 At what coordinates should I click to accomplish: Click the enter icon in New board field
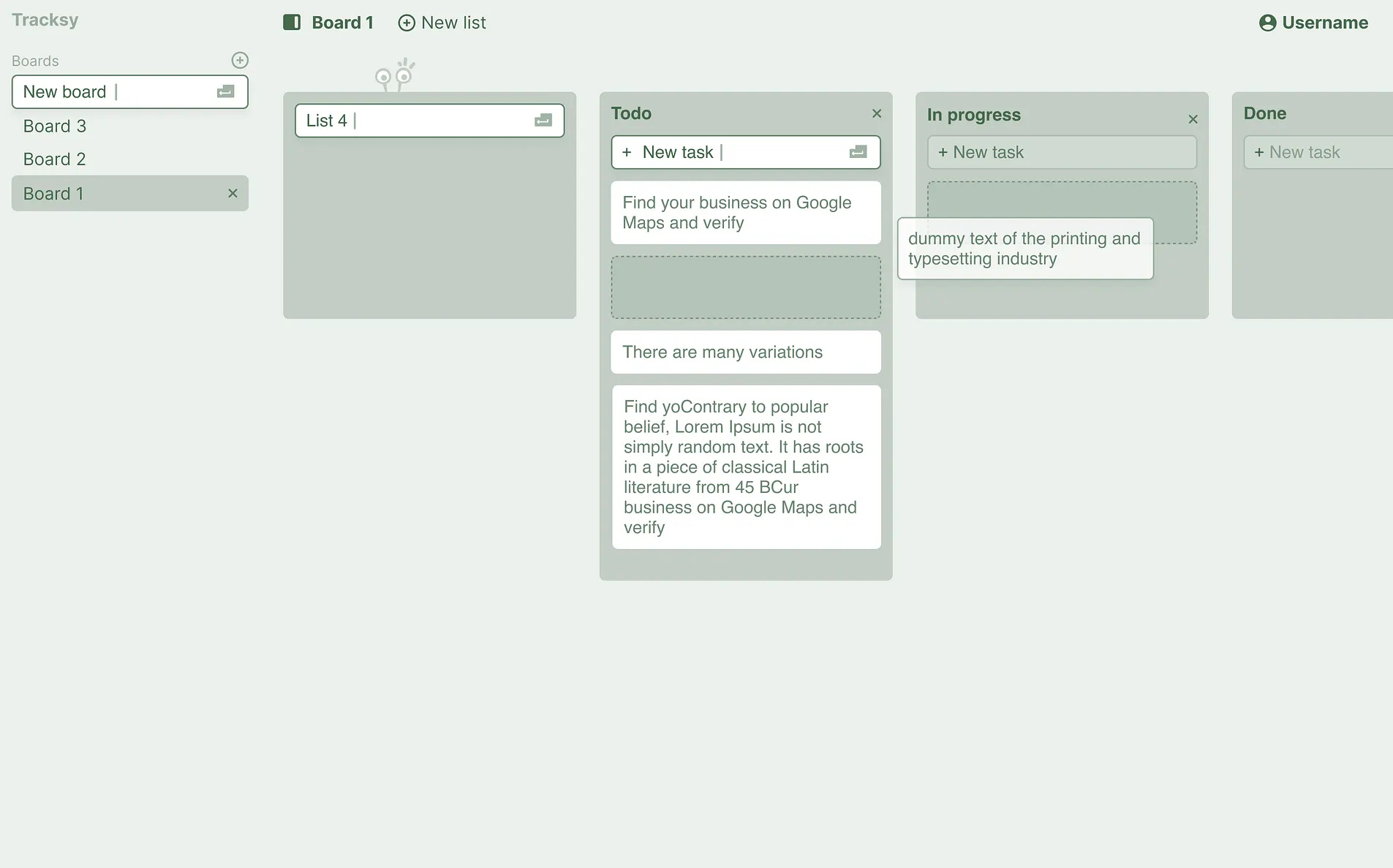[225, 91]
